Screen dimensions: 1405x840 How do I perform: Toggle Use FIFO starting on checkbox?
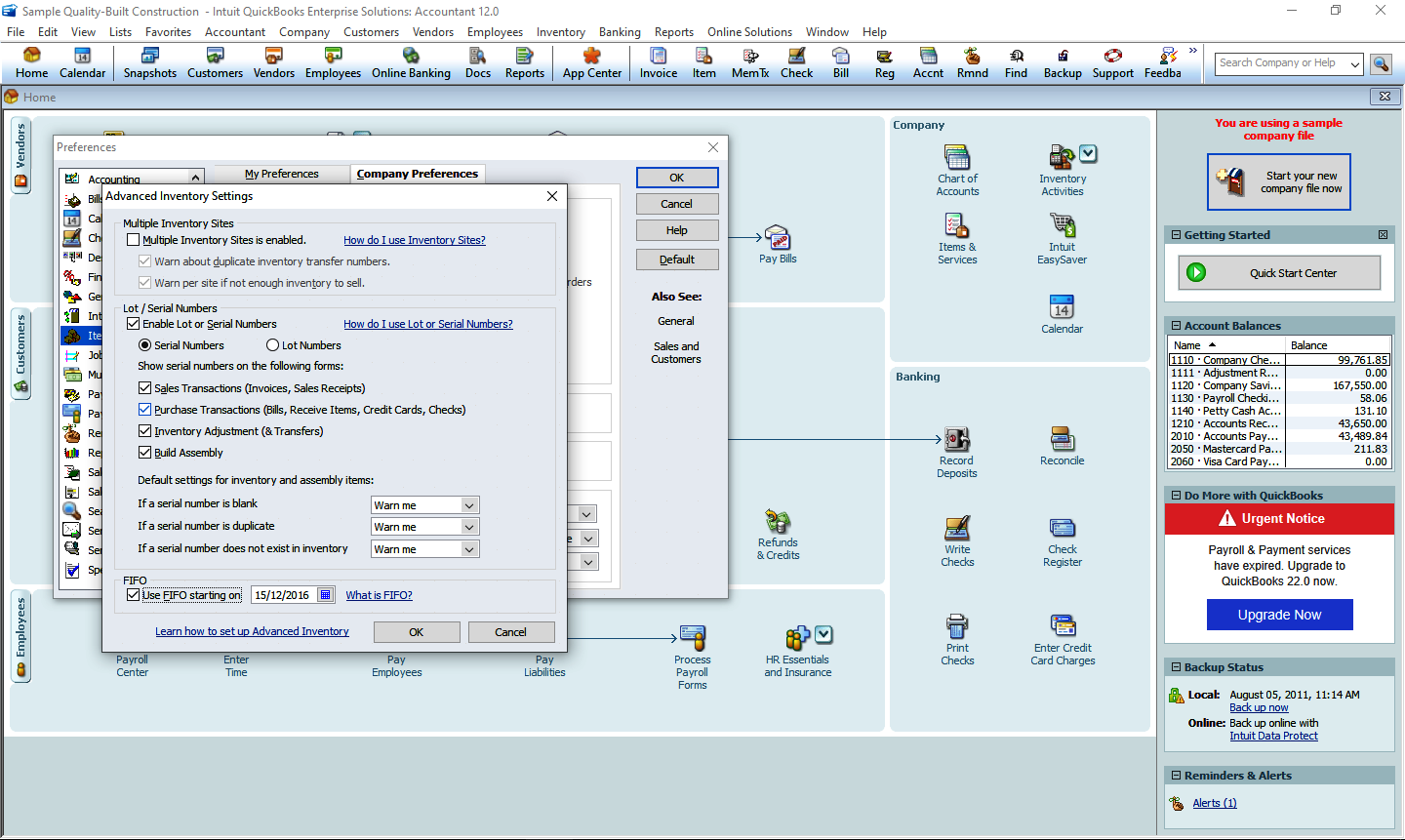pyautogui.click(x=134, y=595)
